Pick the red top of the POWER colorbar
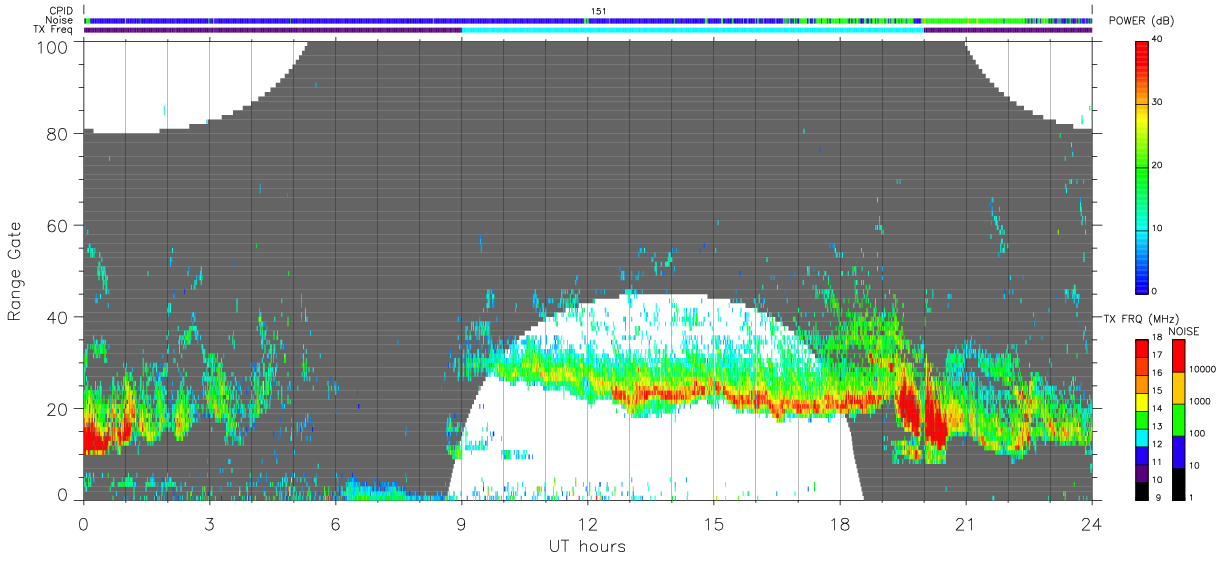1228x567 pixels. pos(1143,50)
